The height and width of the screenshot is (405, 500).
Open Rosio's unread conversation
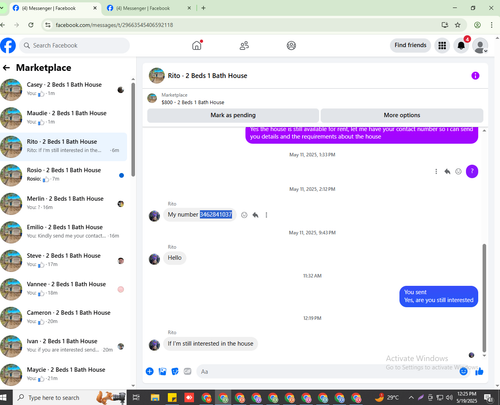coord(63,175)
